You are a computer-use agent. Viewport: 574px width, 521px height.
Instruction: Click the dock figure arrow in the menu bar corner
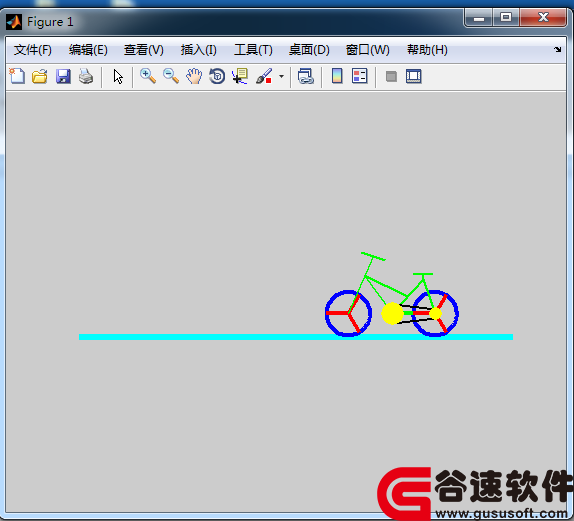558,49
